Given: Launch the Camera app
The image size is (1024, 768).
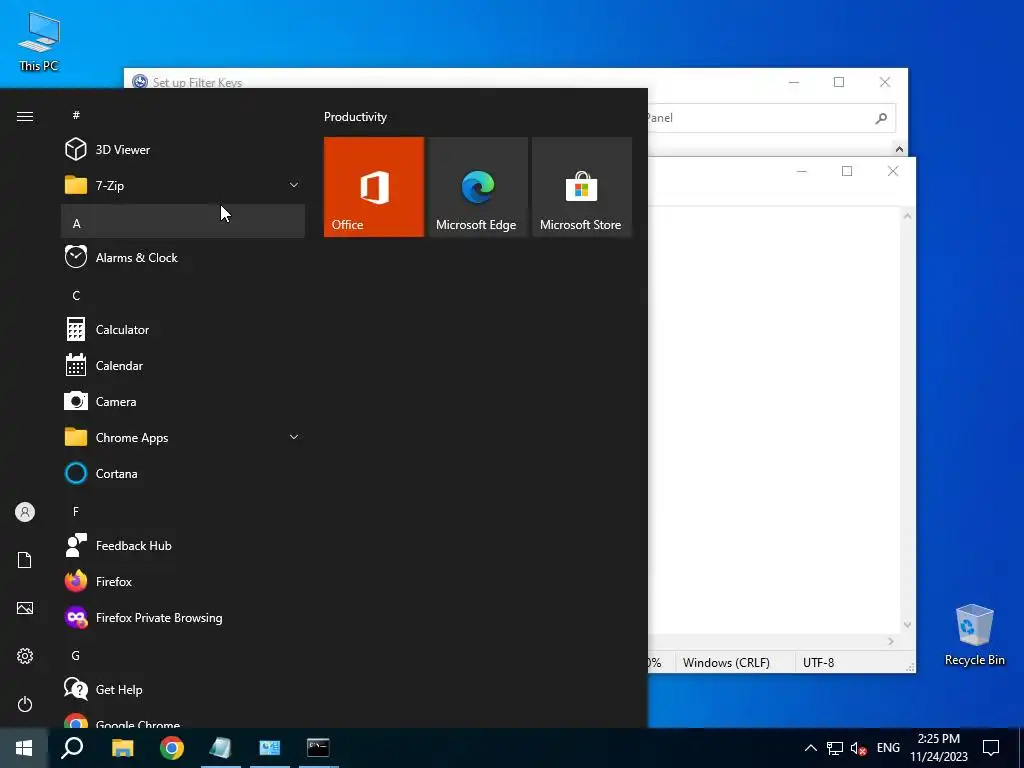Looking at the screenshot, I should point(183,402).
